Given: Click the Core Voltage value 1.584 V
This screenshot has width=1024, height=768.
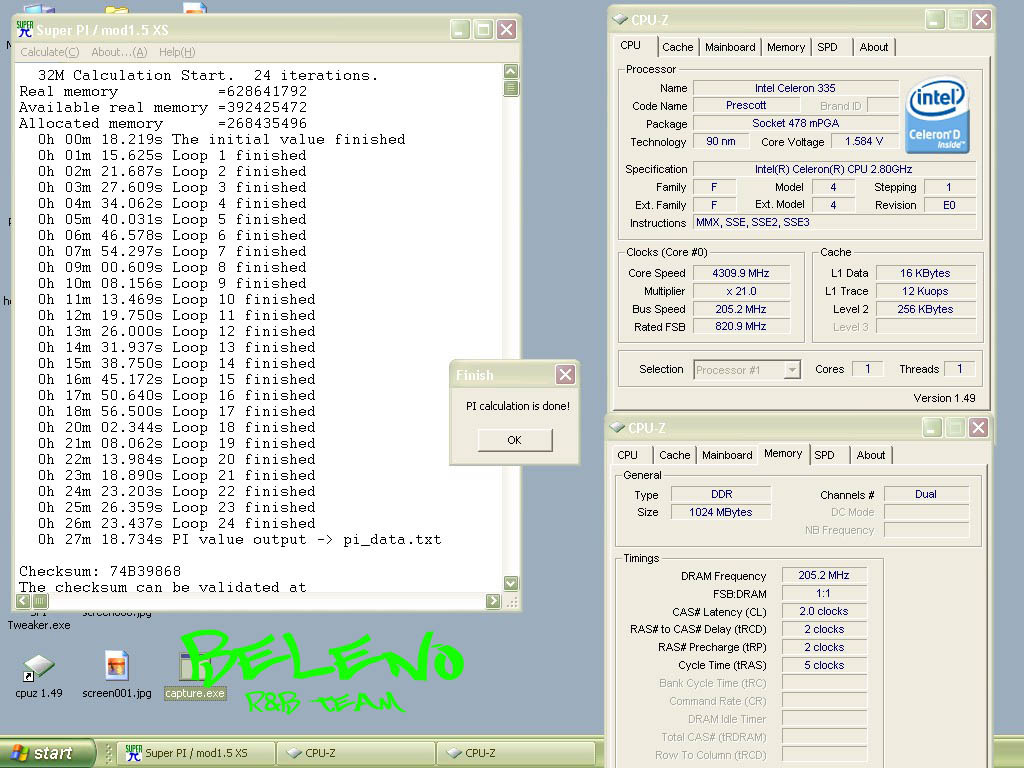Looking at the screenshot, I should [x=863, y=141].
